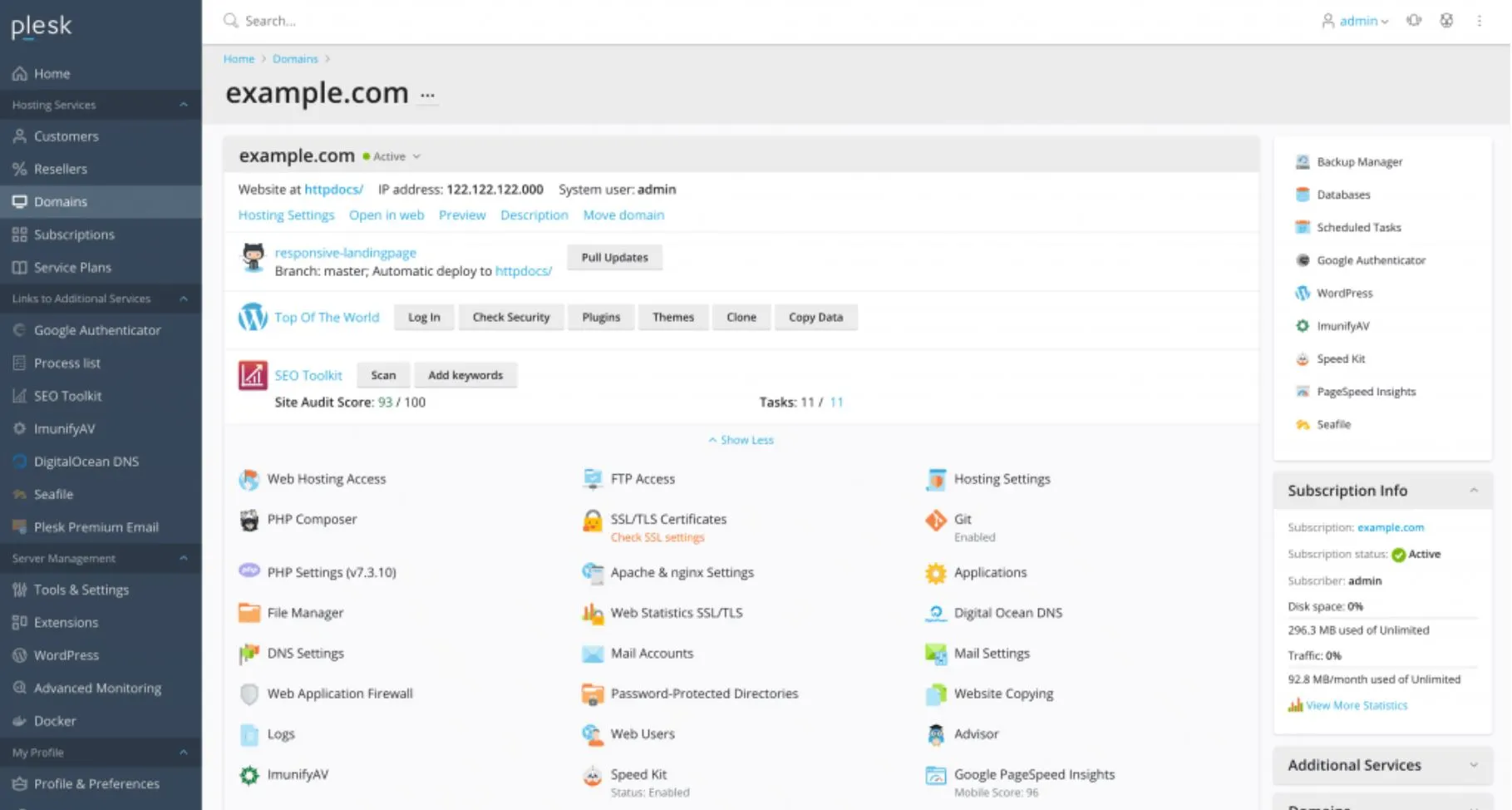
Task: Open Apache & nginx Settings icon
Action: tap(592, 572)
